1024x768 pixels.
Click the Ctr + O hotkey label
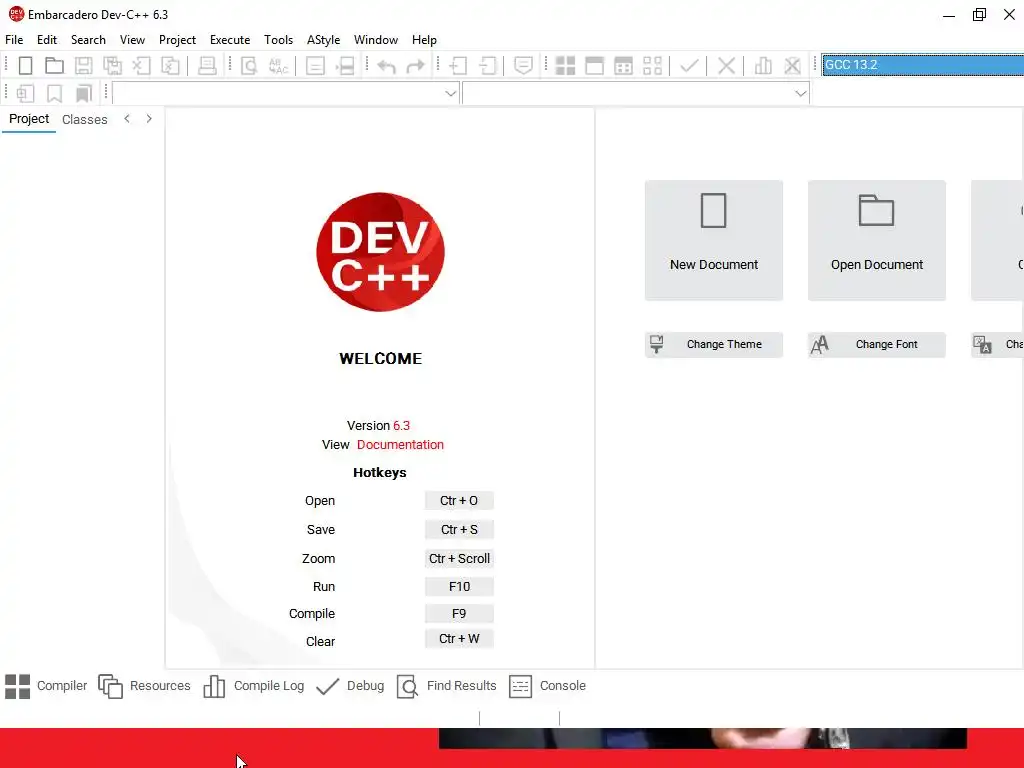(459, 501)
